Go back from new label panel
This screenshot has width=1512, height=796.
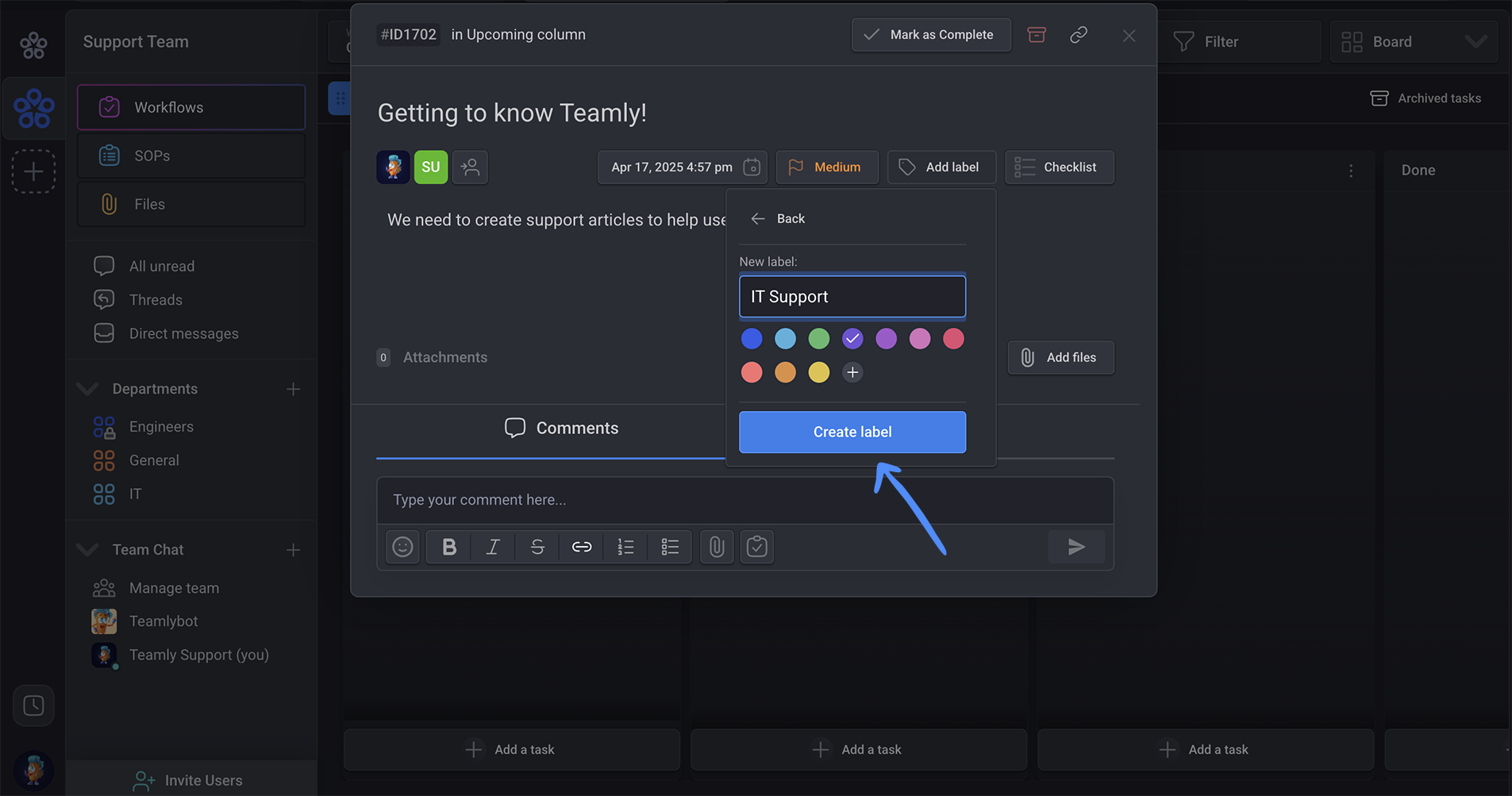pyautogui.click(x=778, y=219)
